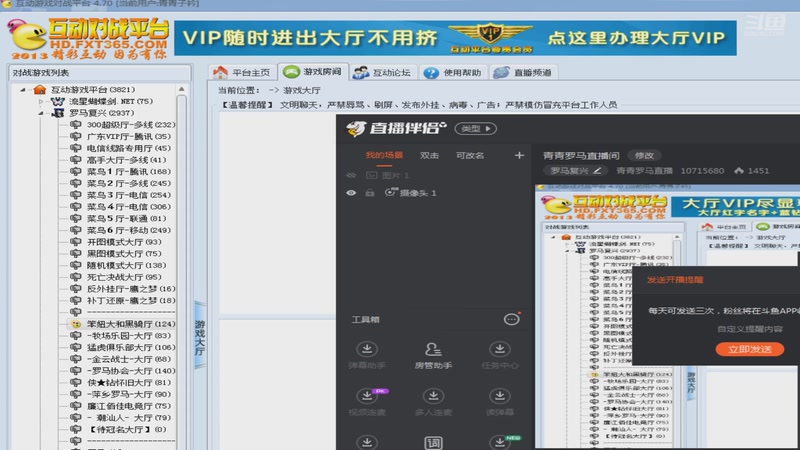Screen dimensions: 800x450
Task: Open the 直播频道 tab
Action: click(523, 72)
